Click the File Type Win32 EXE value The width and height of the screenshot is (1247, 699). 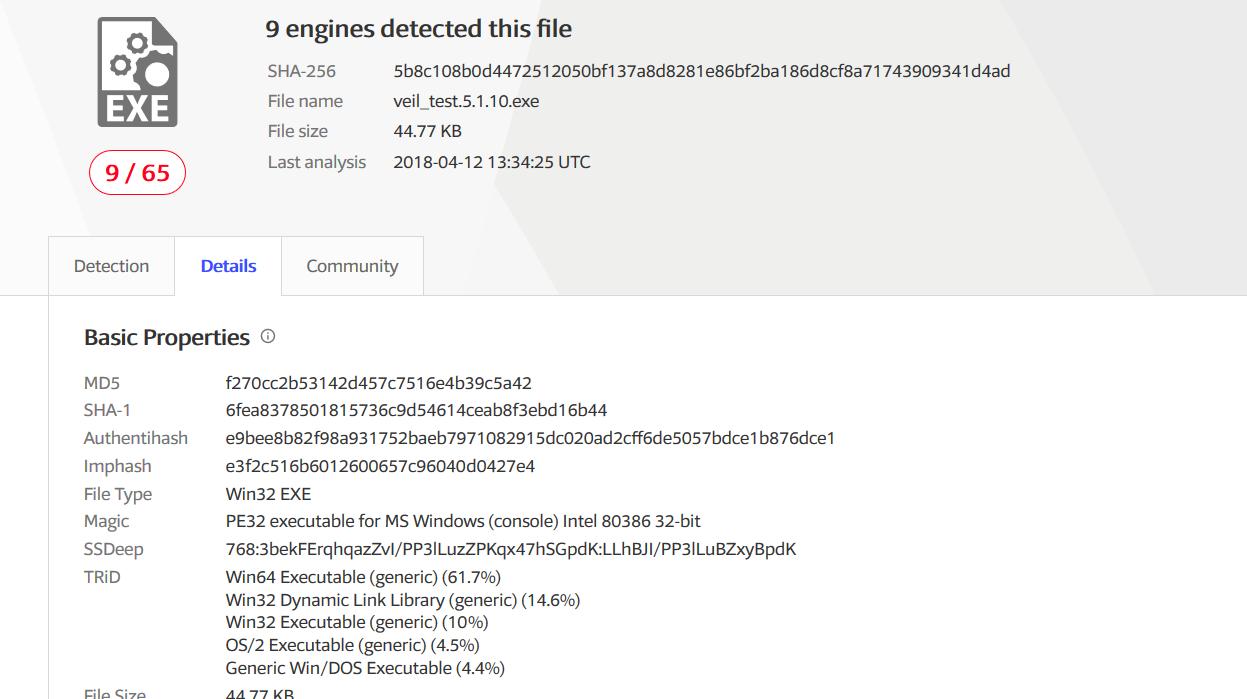[x=268, y=494]
